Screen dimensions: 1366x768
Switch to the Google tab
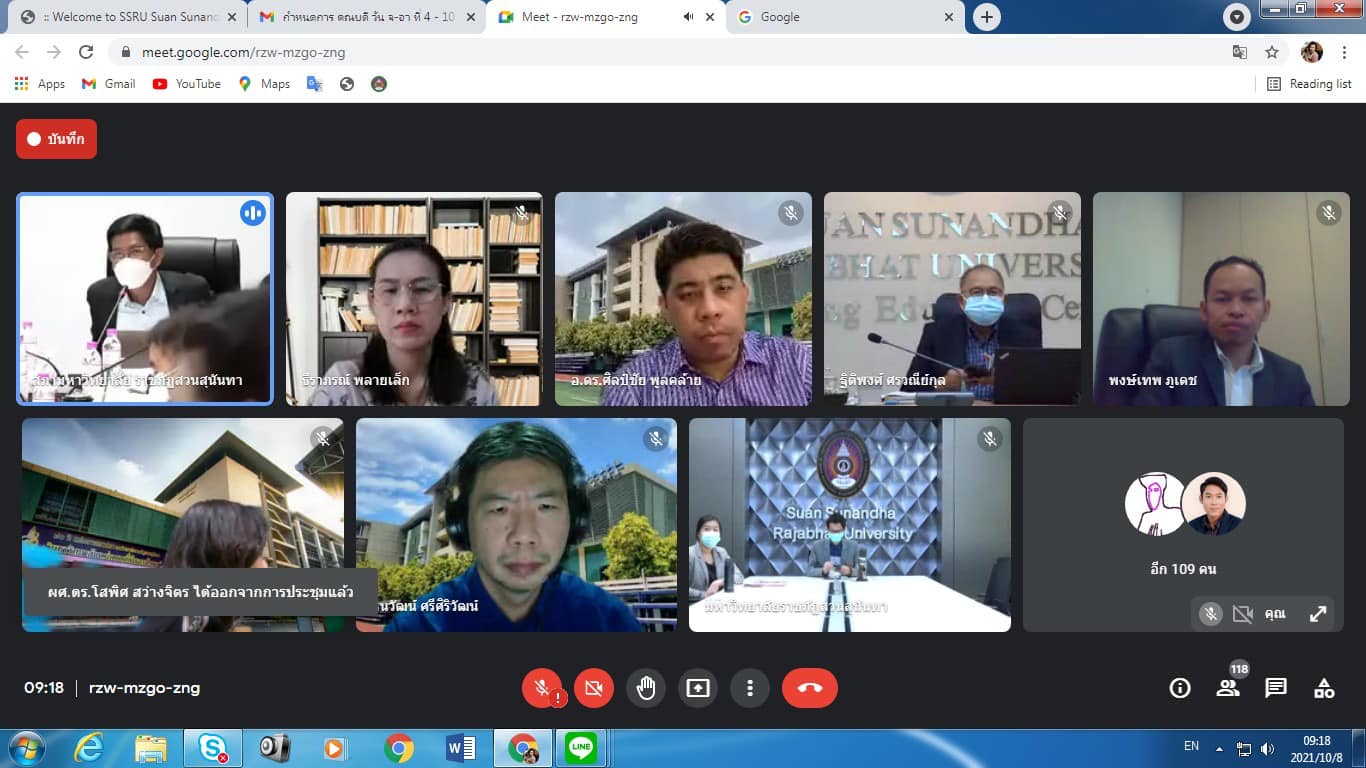coord(843,17)
